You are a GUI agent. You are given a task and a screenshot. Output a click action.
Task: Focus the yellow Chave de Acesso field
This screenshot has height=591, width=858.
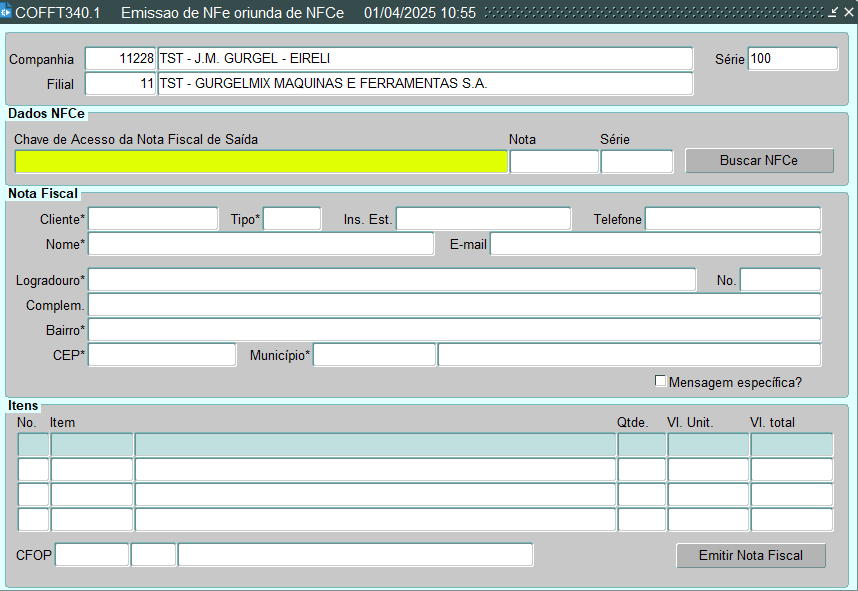[261, 161]
